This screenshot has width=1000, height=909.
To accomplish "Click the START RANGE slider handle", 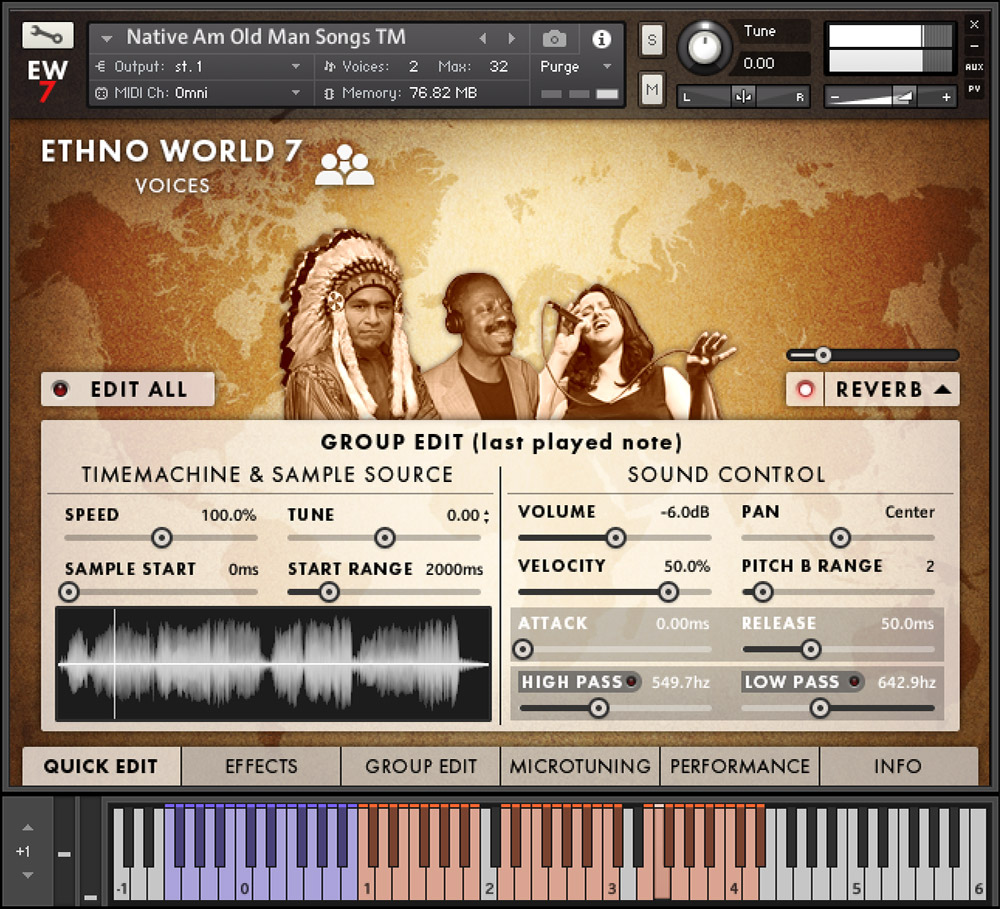I will coord(329,592).
